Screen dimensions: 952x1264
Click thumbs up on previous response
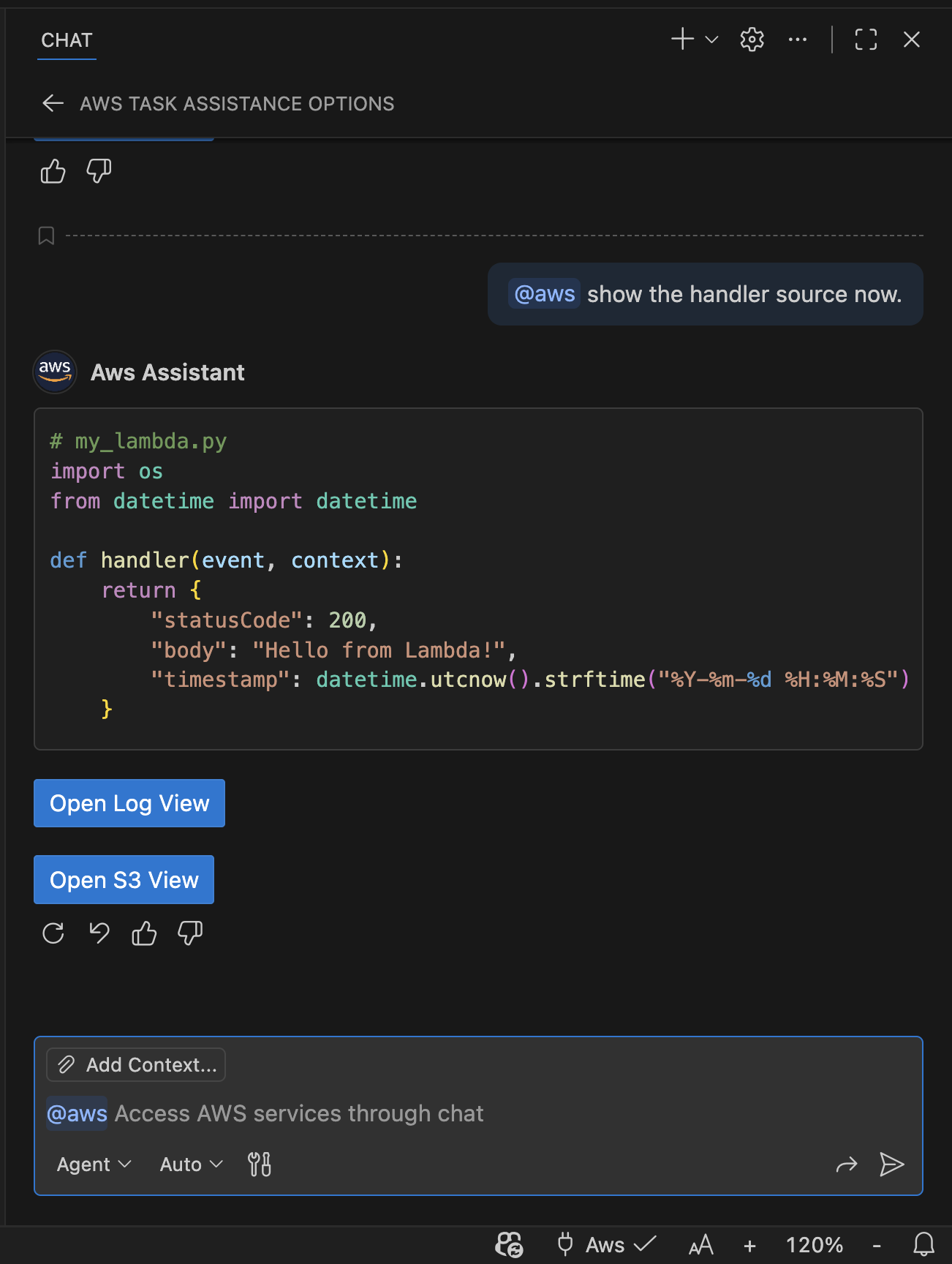[53, 172]
